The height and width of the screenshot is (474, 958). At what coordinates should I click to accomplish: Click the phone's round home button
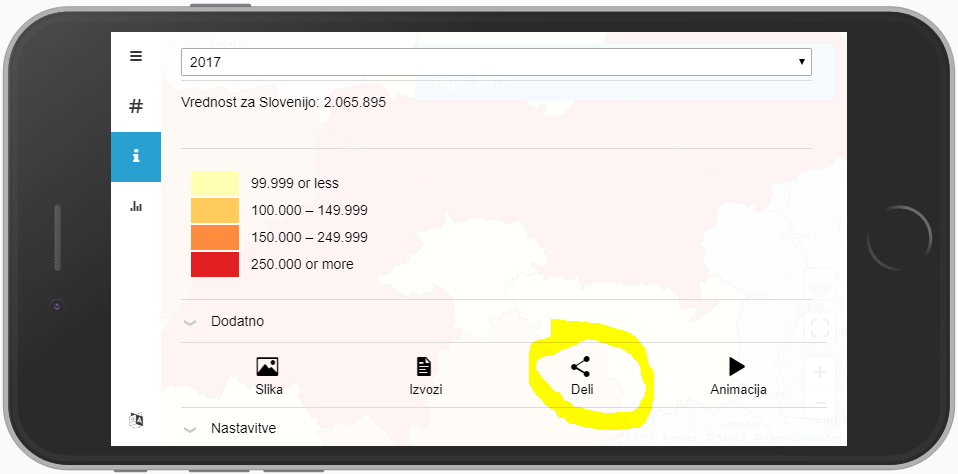pyautogui.click(x=899, y=238)
